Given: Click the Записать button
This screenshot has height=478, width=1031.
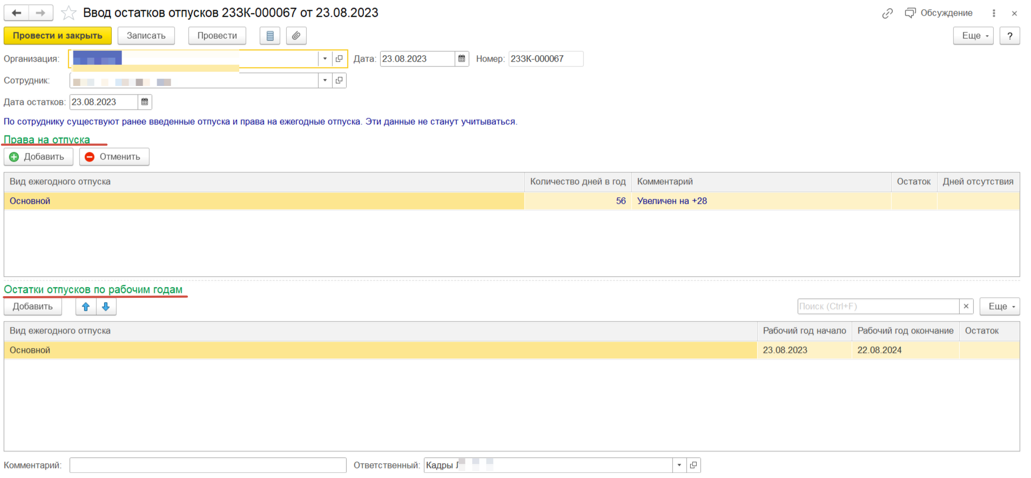Looking at the screenshot, I should [x=146, y=36].
